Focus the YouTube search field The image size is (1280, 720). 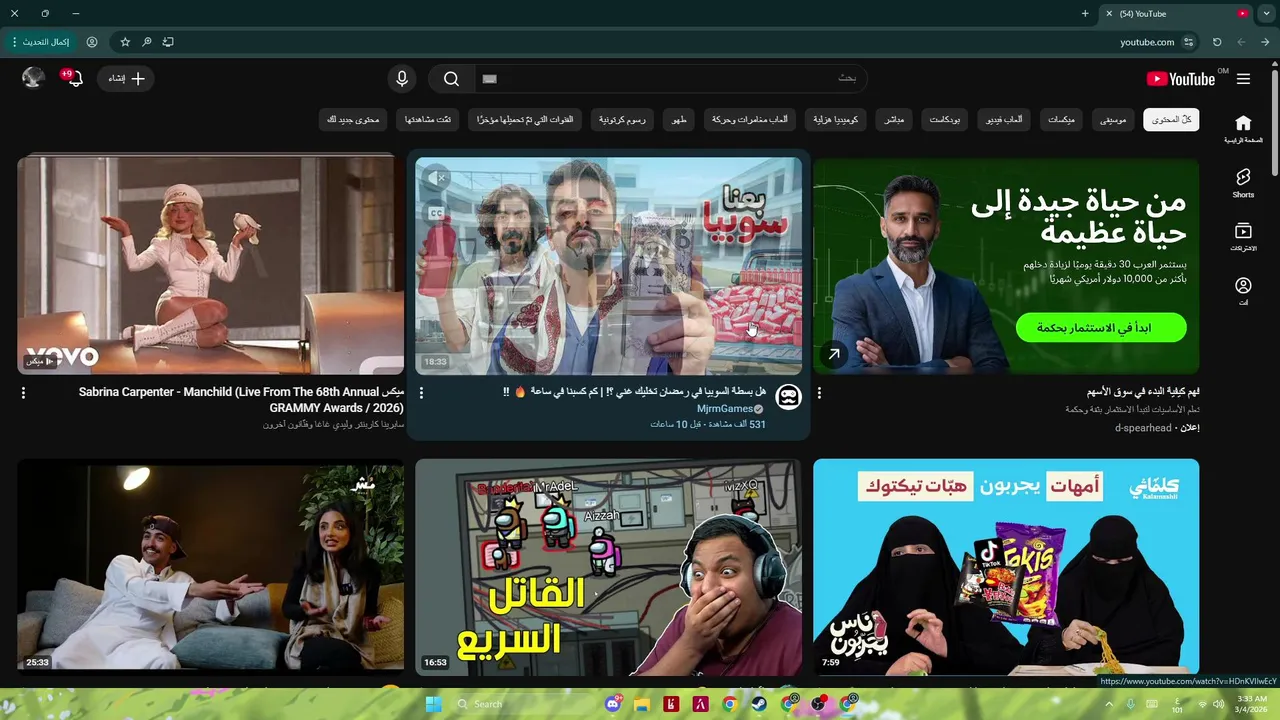(670, 79)
